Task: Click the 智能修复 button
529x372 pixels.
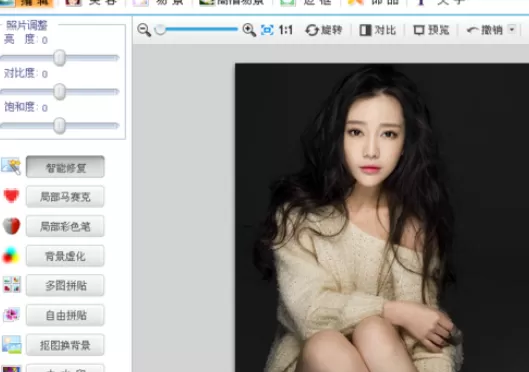Action: pos(65,167)
